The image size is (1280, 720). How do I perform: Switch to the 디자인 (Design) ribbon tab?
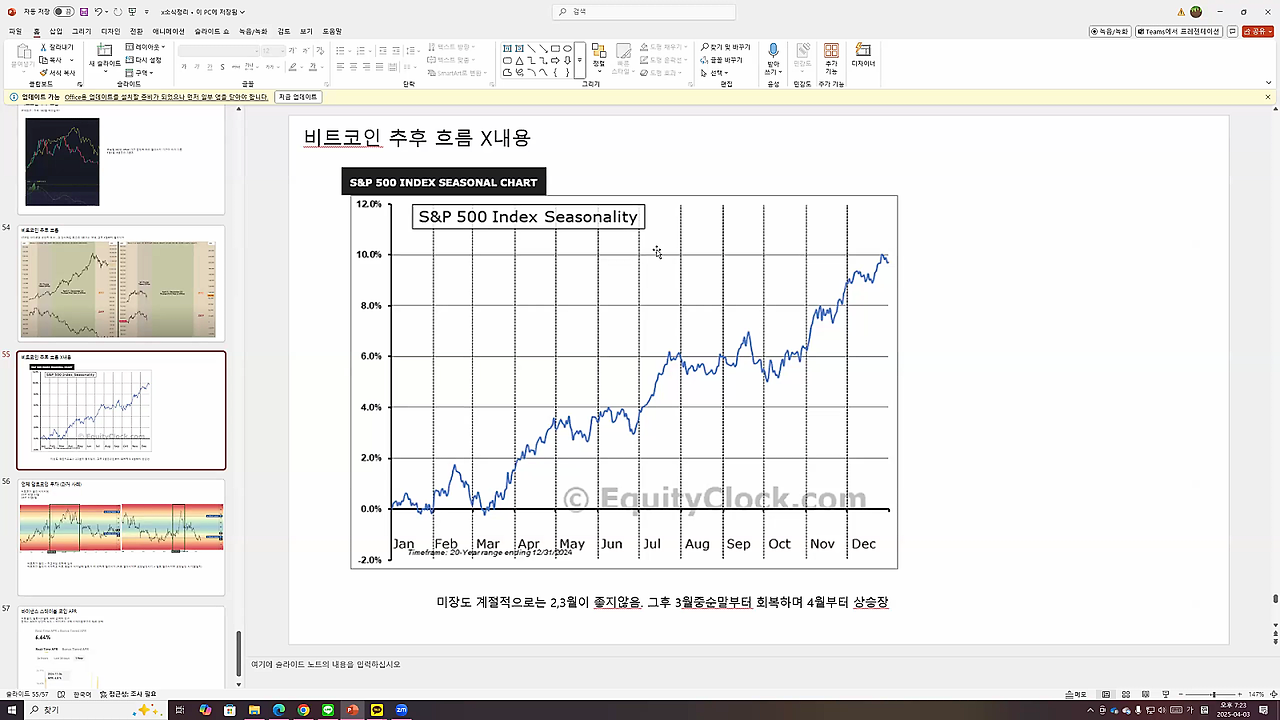(x=110, y=31)
